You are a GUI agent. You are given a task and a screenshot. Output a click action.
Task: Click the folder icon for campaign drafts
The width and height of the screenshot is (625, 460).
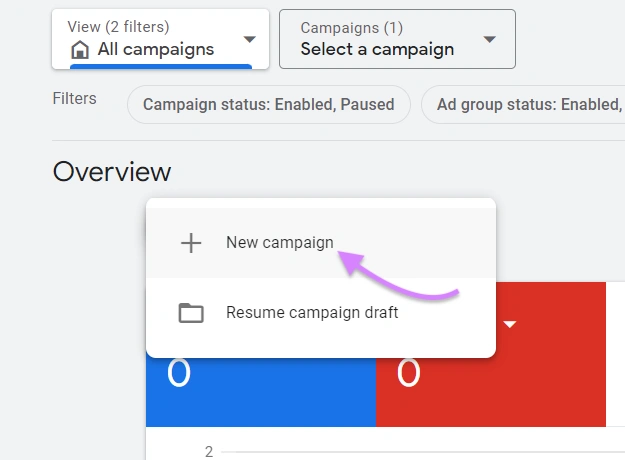tap(191, 313)
